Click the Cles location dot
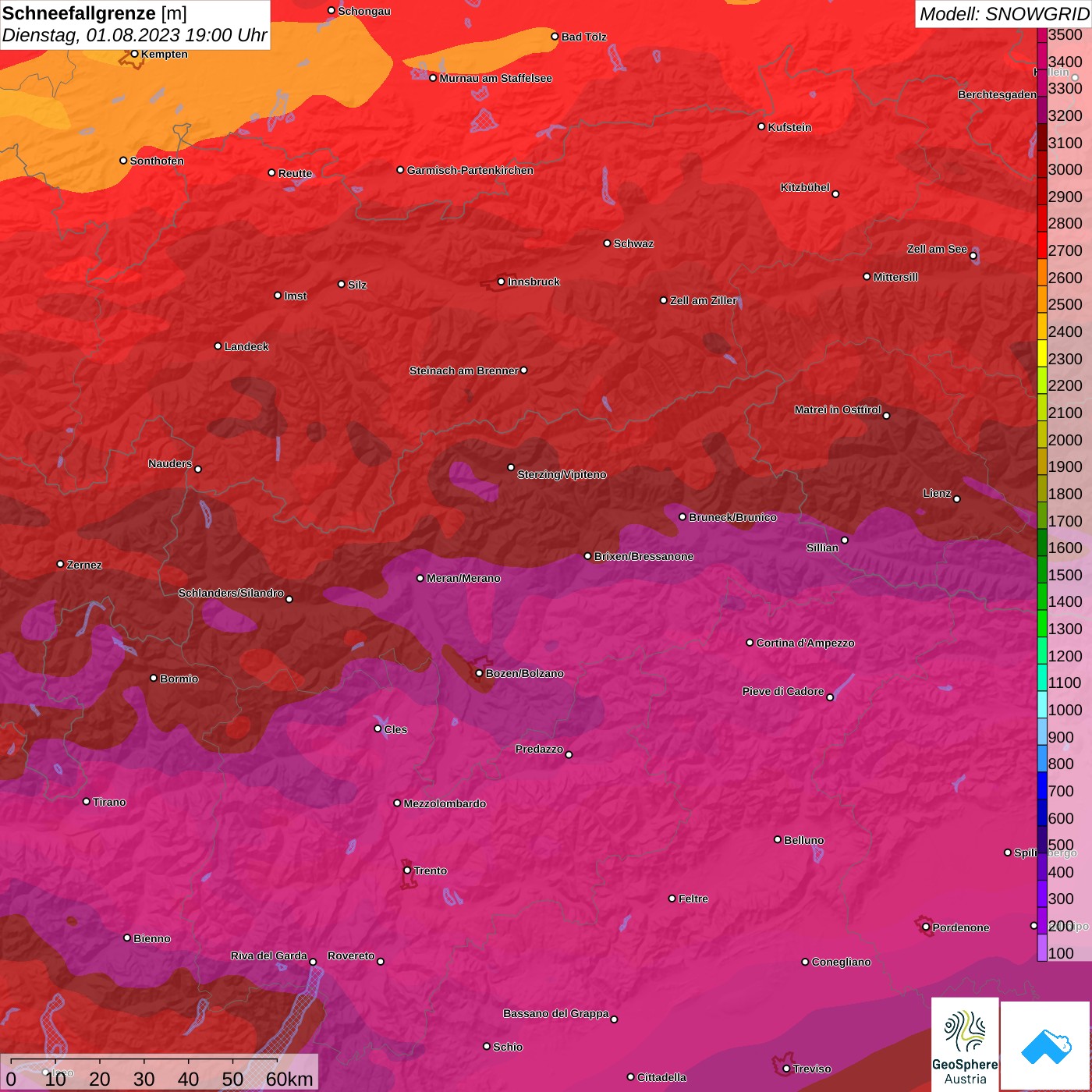The width and height of the screenshot is (1092, 1092). click(x=378, y=729)
